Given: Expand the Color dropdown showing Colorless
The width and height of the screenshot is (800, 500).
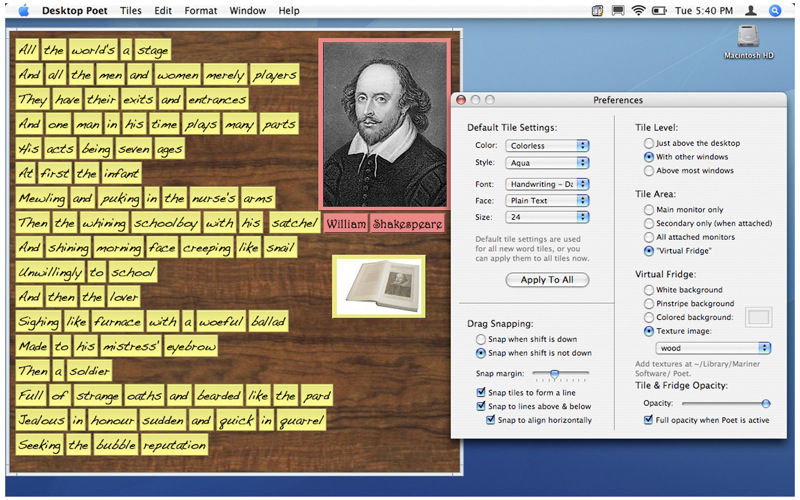Looking at the screenshot, I should [547, 145].
